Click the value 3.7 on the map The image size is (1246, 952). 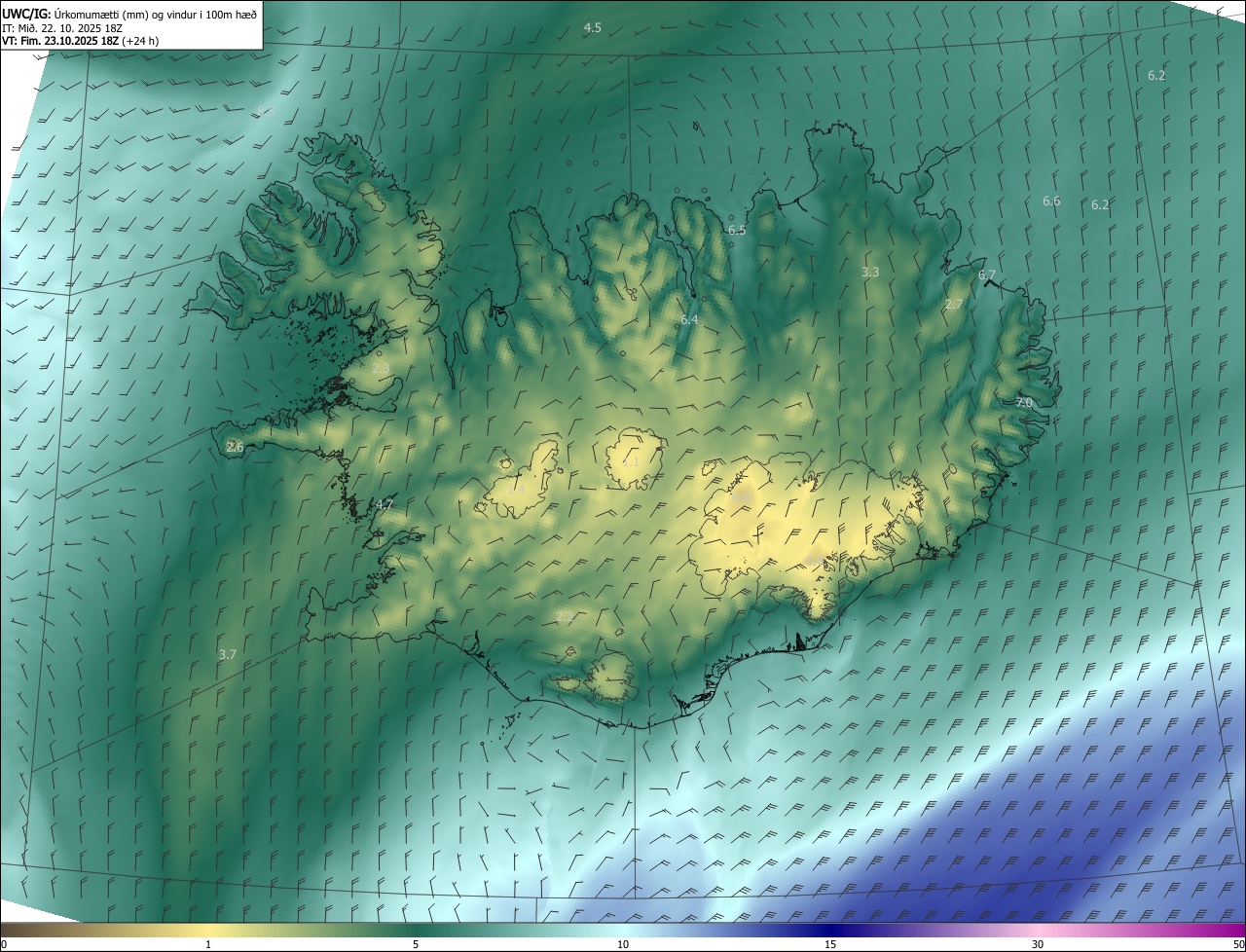[227, 655]
